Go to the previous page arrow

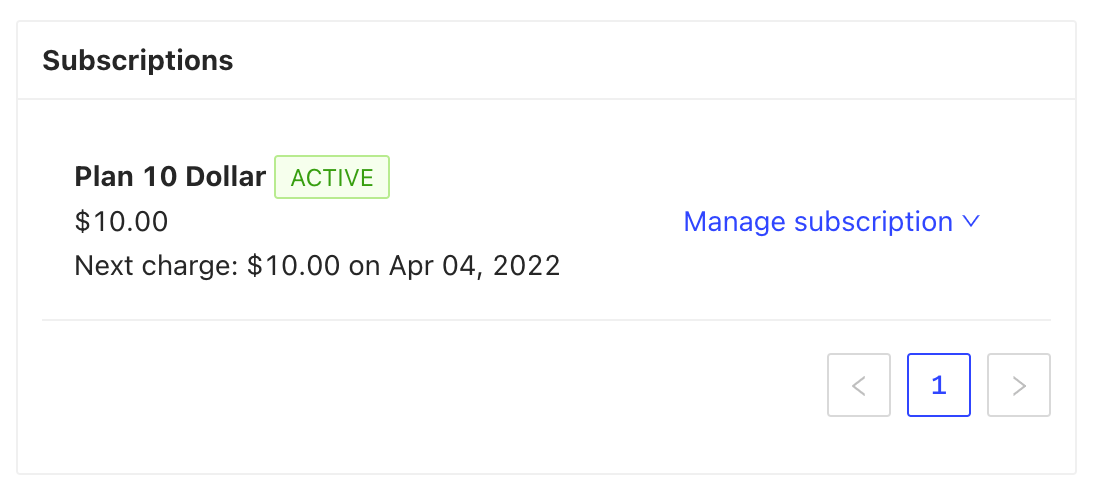point(858,385)
